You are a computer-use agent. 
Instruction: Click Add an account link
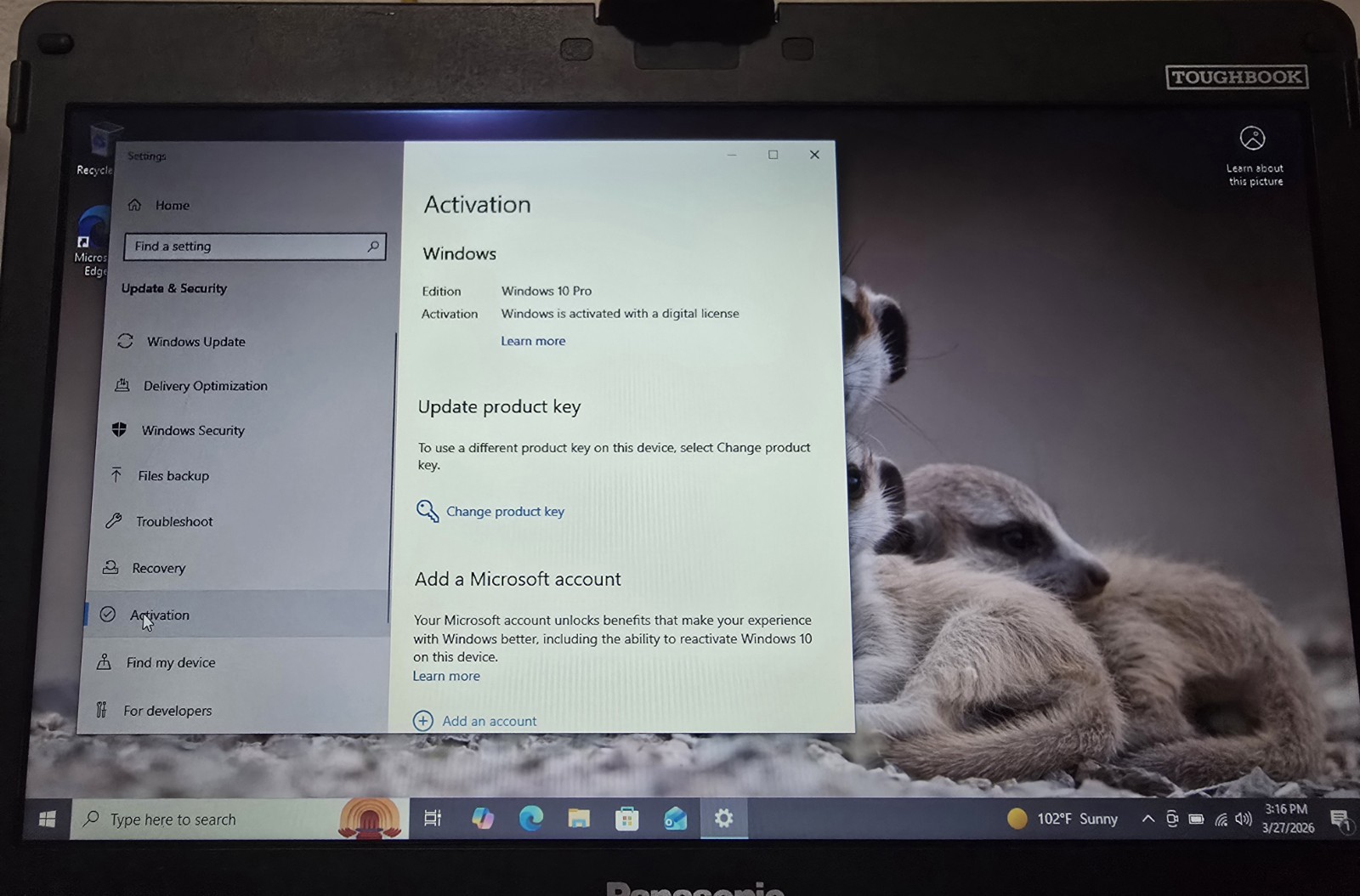(x=490, y=721)
